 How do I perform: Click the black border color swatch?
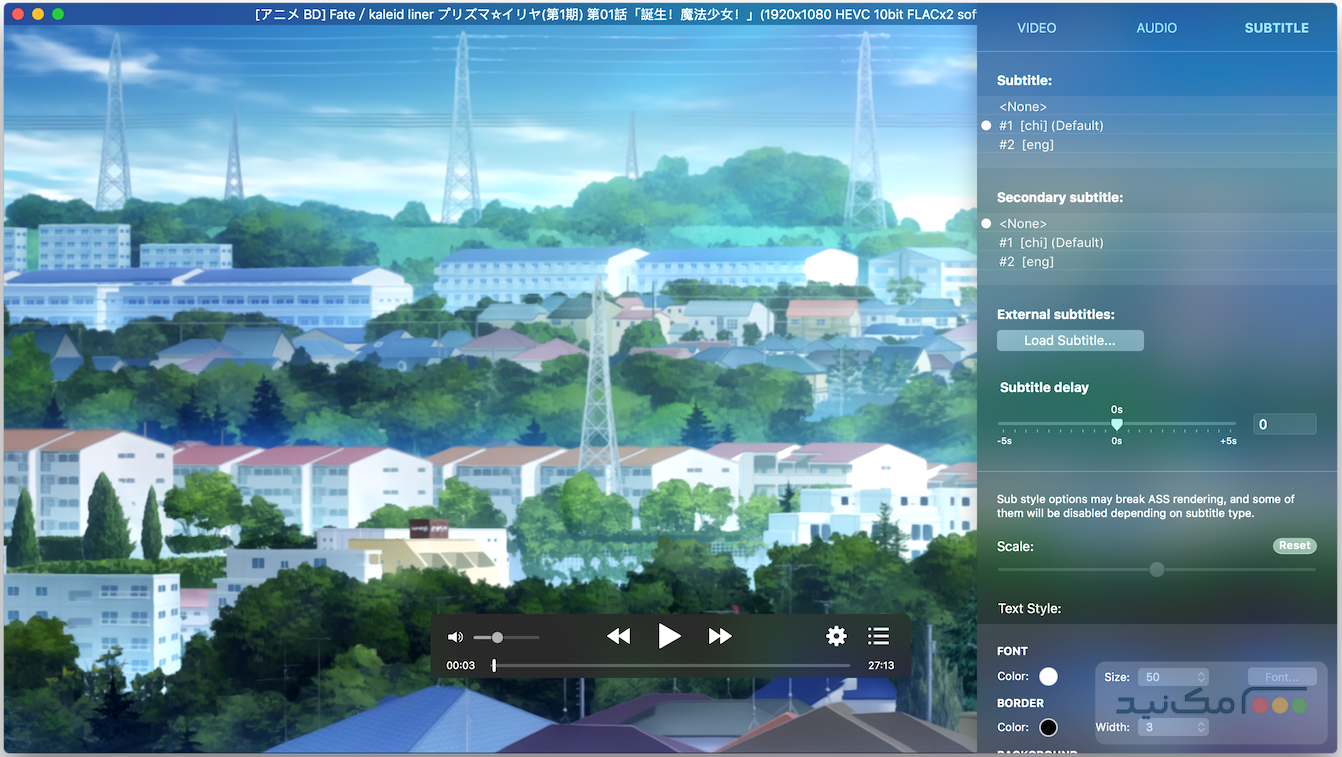pyautogui.click(x=1048, y=727)
